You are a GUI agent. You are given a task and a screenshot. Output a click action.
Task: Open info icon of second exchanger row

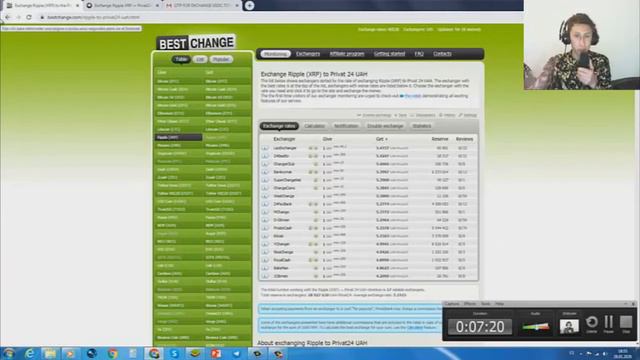click(x=265, y=156)
